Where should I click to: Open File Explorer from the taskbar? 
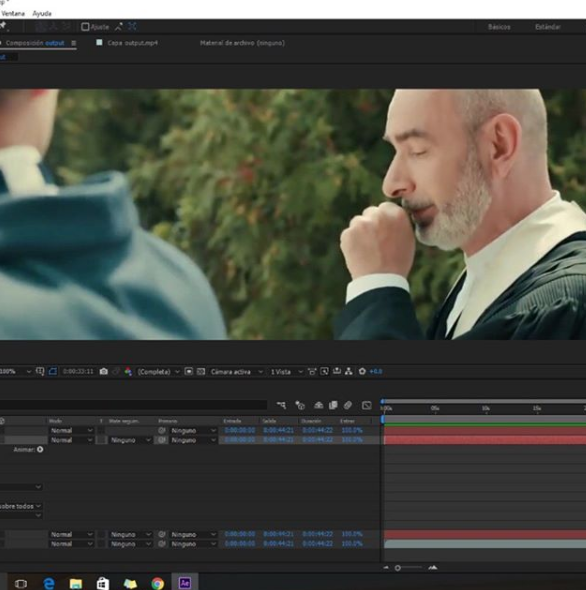[76, 584]
